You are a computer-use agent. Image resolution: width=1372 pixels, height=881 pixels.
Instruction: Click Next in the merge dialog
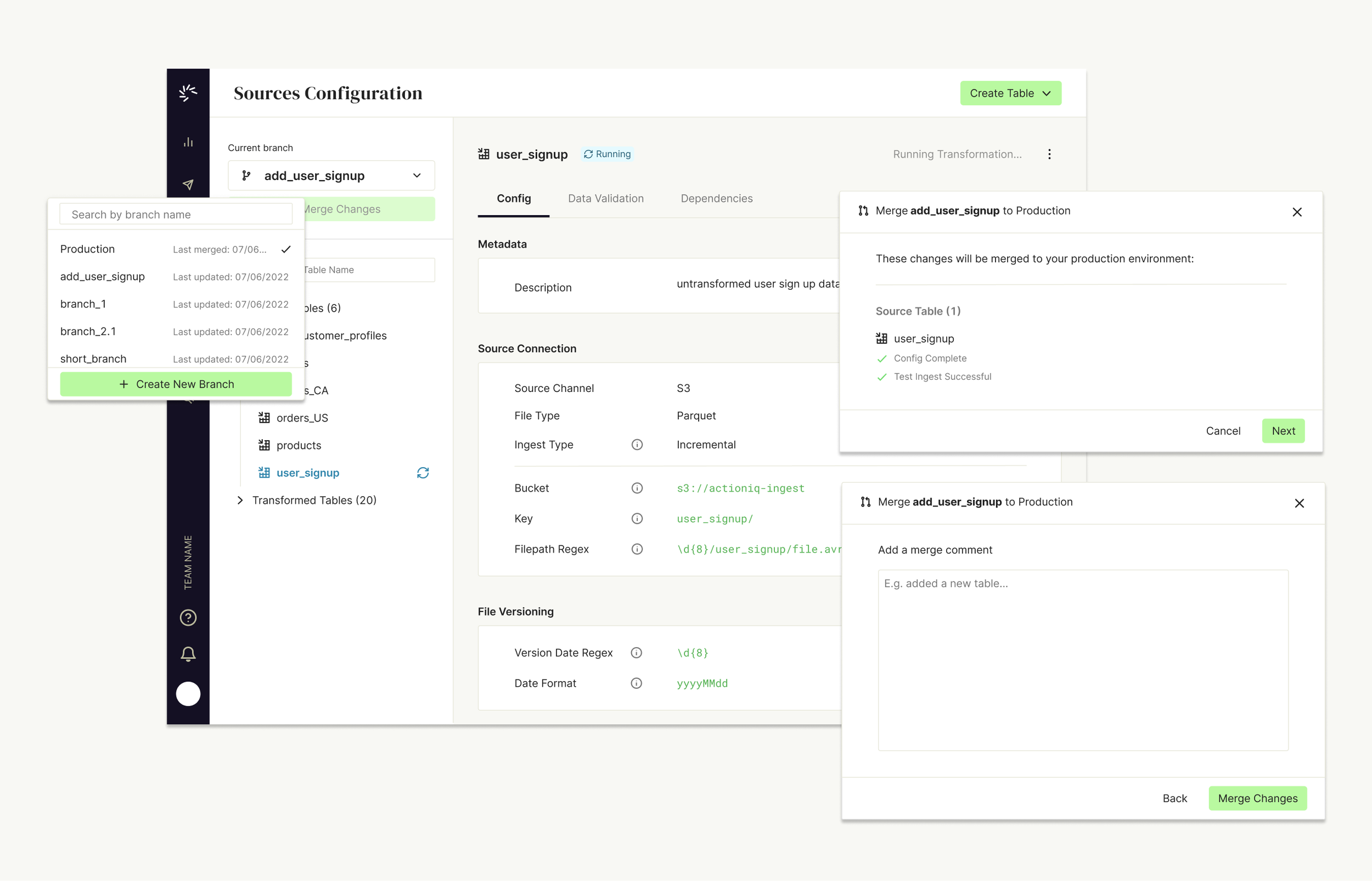tap(1283, 431)
